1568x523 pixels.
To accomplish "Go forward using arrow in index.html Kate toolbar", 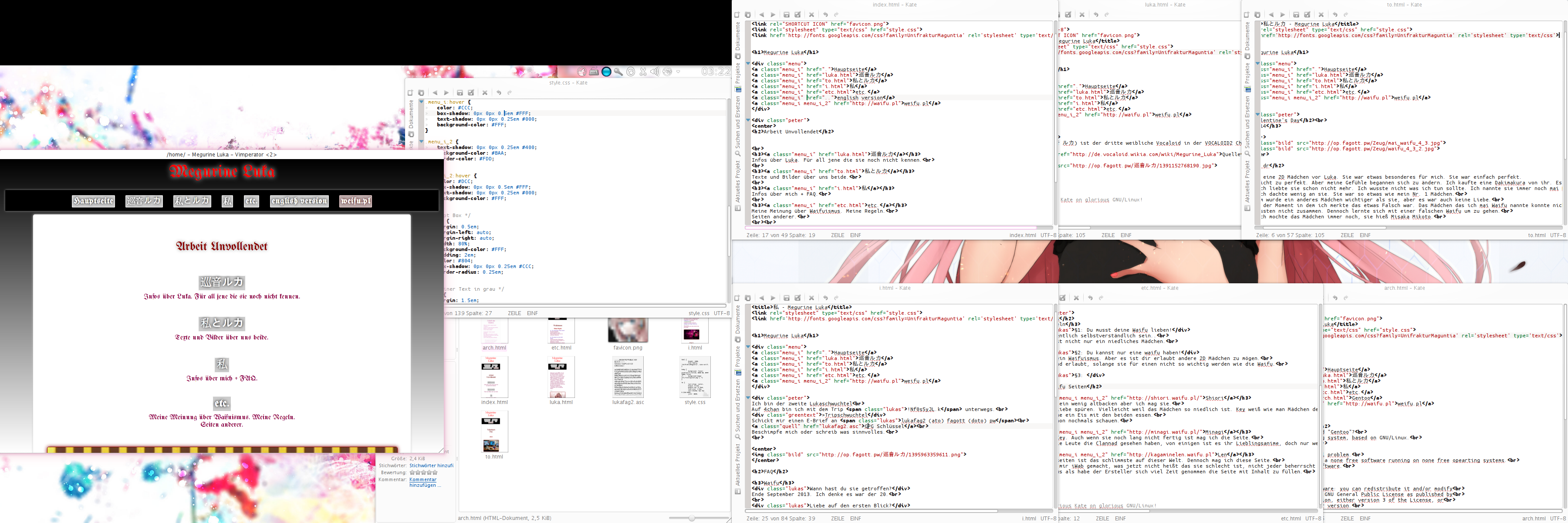I will (773, 15).
